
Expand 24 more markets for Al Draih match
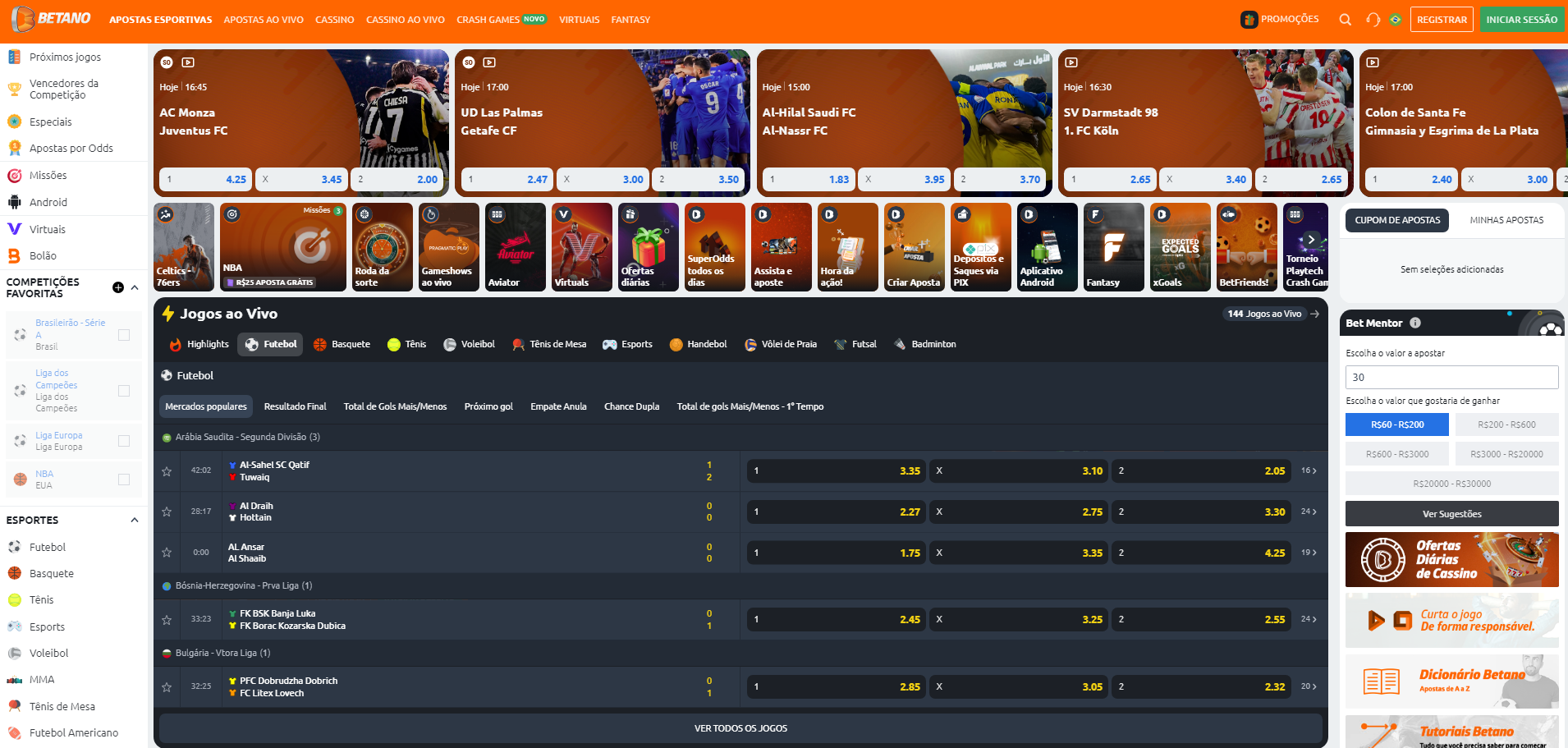(x=1309, y=512)
